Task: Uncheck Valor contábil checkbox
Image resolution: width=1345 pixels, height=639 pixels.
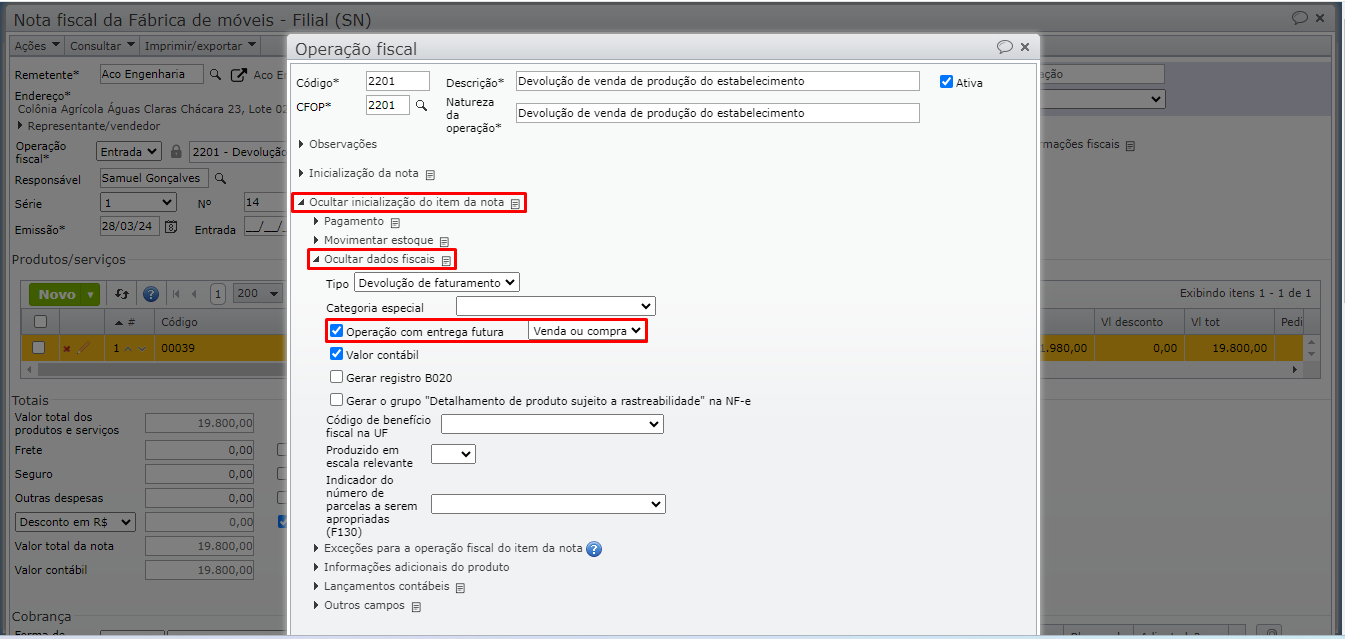Action: 337,354
